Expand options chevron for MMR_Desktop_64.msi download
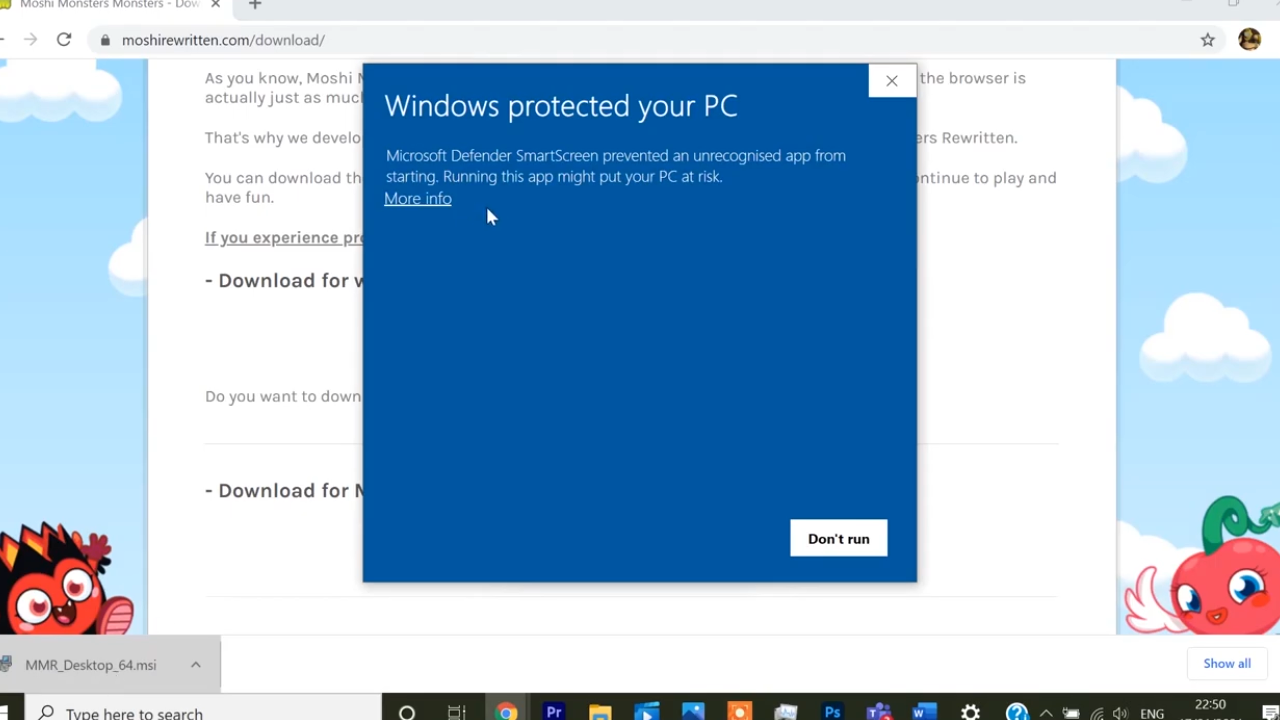Image resolution: width=1280 pixels, height=720 pixels. [196, 665]
